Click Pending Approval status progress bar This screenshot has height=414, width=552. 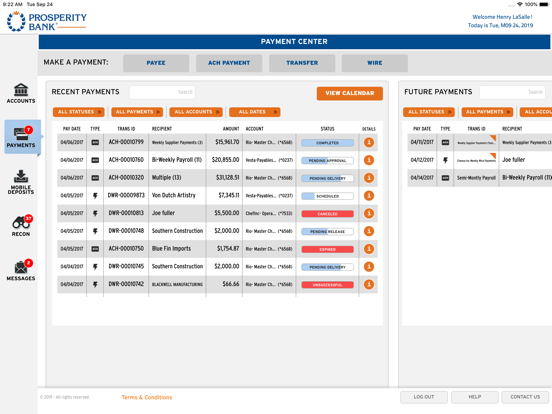(327, 161)
